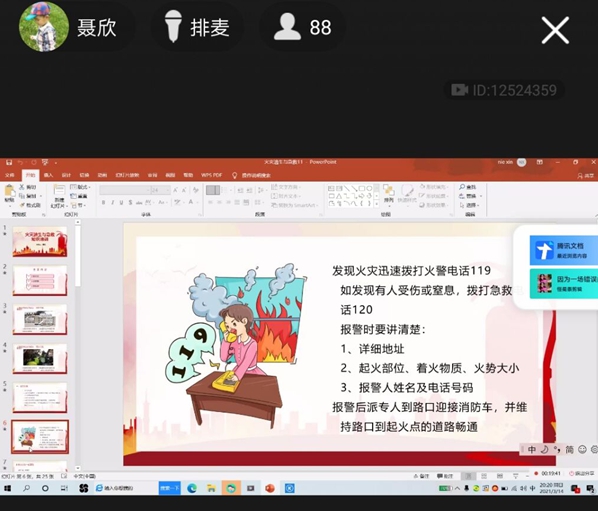Image resolution: width=598 pixels, height=511 pixels.
Task: Select the triangle shape in shapes gallery
Action: pos(339,196)
